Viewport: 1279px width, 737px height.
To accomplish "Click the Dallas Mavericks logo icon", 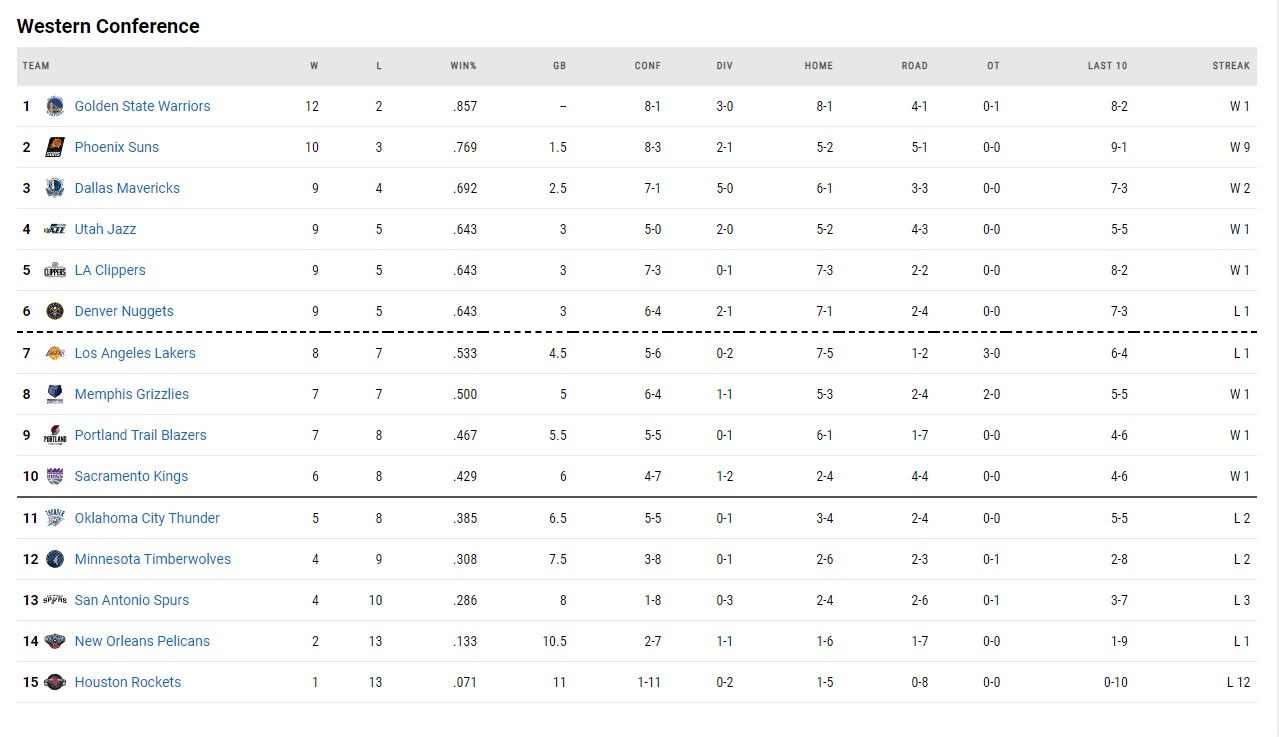I will point(55,188).
